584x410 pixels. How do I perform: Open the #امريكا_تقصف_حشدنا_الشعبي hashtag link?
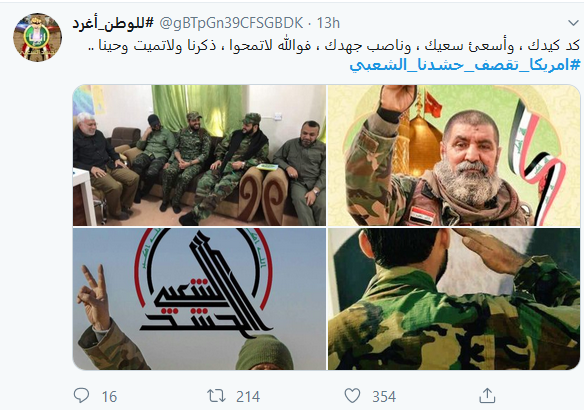coord(465,65)
